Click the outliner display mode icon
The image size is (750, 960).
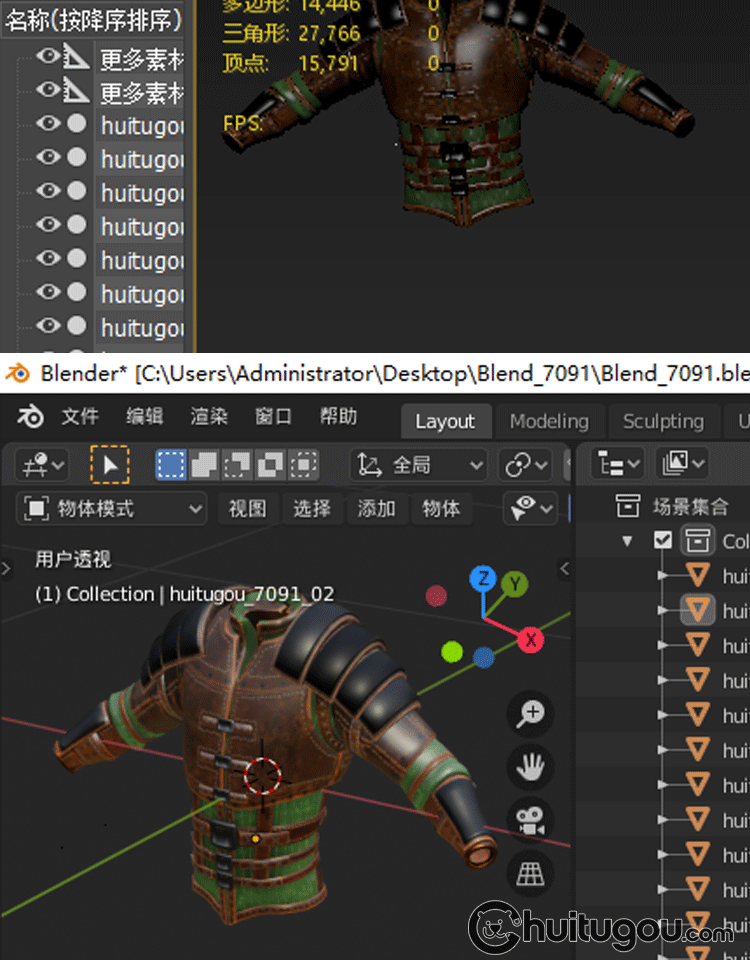point(618,464)
